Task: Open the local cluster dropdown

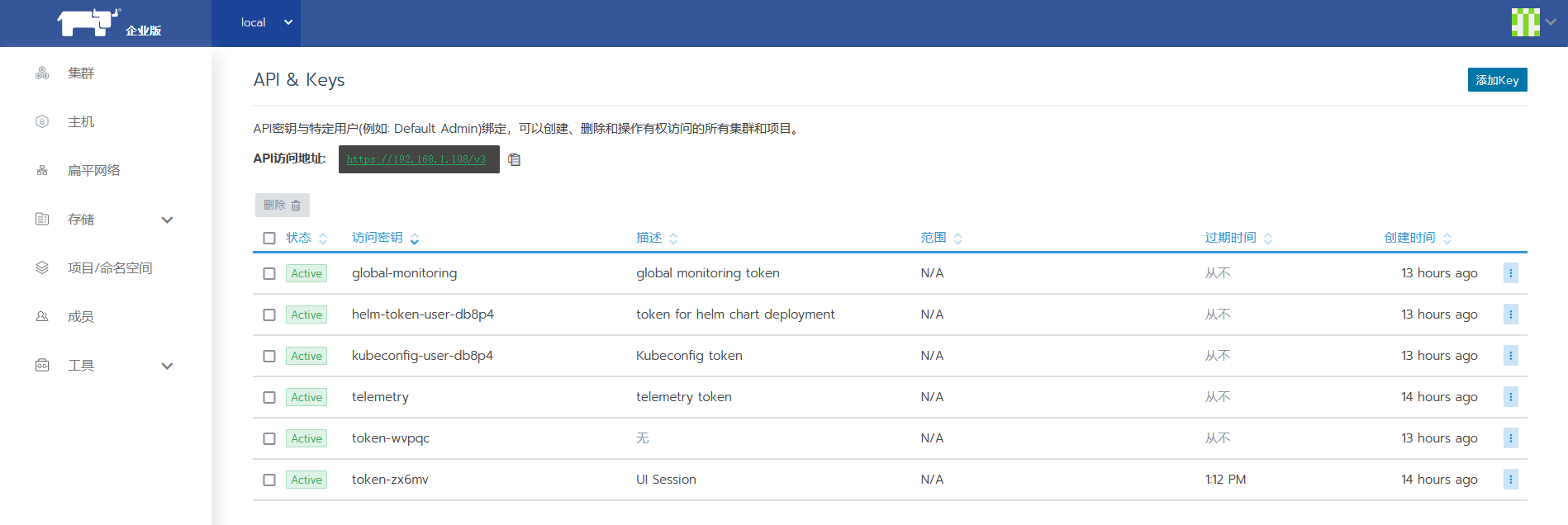Action: tap(256, 23)
